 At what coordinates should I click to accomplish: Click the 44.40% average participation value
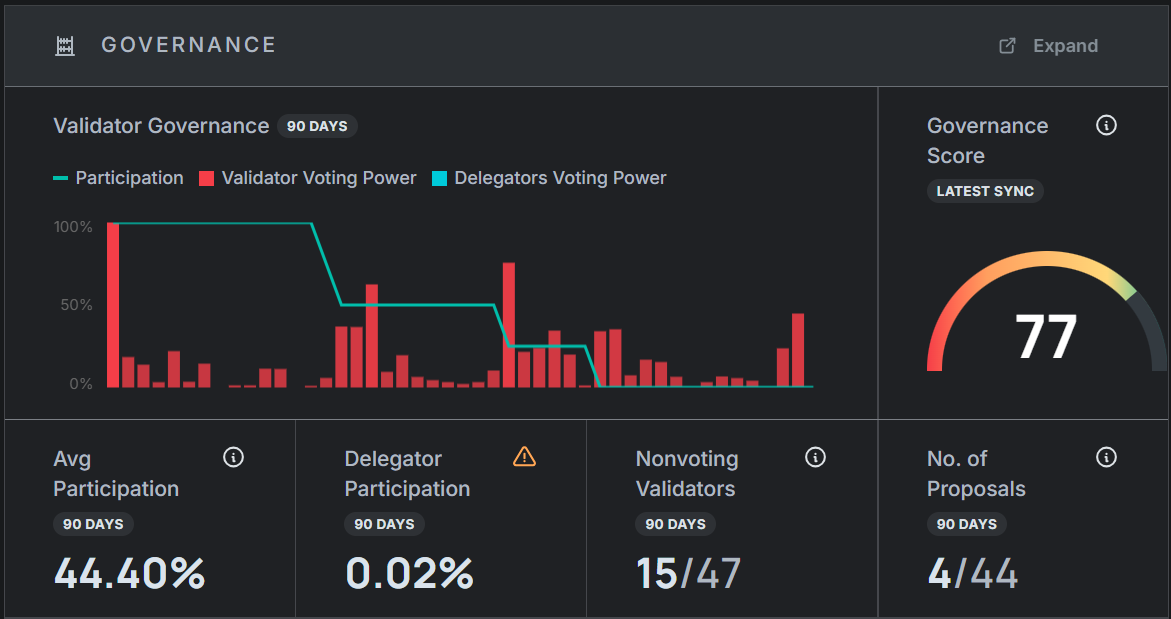click(130, 574)
